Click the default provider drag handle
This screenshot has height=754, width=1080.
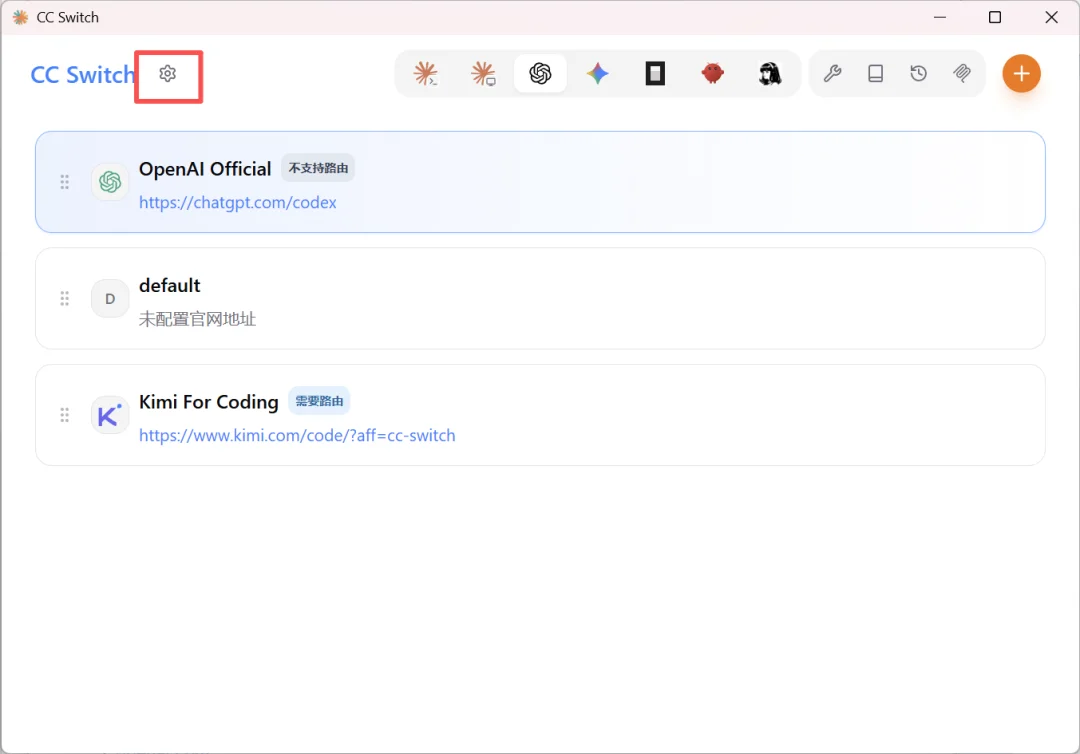[x=65, y=299]
